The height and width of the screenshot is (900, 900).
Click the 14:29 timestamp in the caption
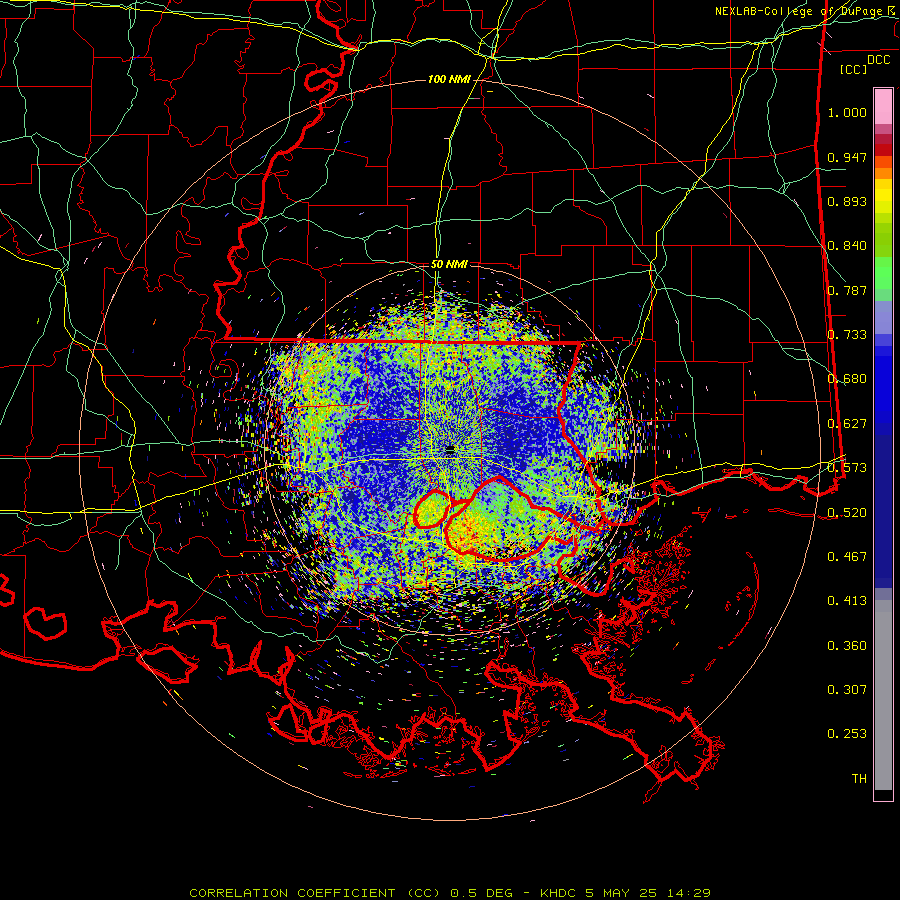[x=688, y=893]
